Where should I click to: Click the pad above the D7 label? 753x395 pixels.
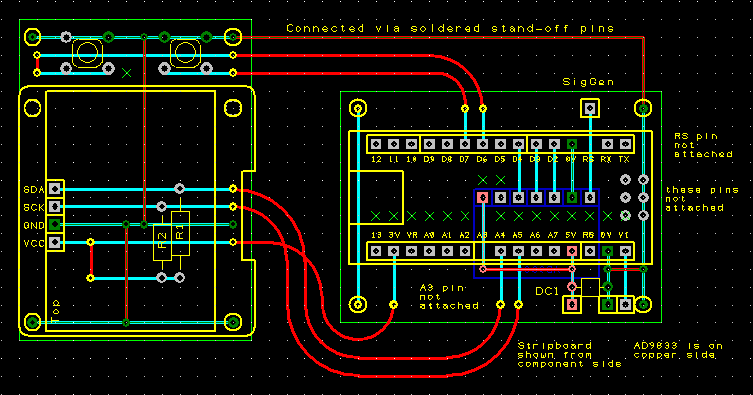pos(465,144)
